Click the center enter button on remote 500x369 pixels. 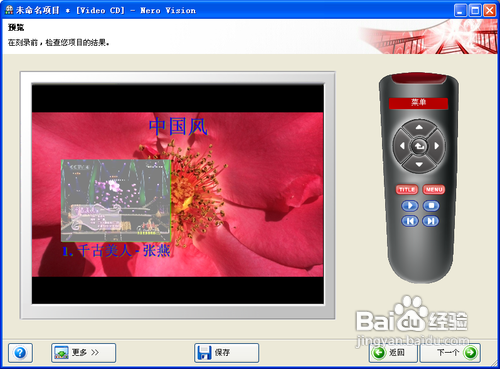419,146
